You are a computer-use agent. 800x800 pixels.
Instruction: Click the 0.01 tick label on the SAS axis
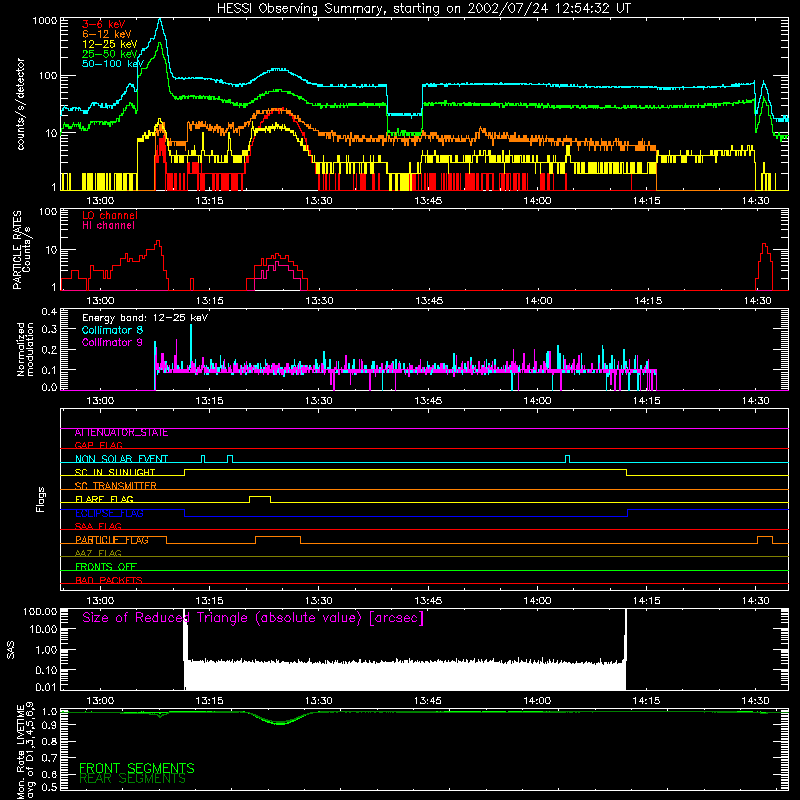(x=46, y=687)
